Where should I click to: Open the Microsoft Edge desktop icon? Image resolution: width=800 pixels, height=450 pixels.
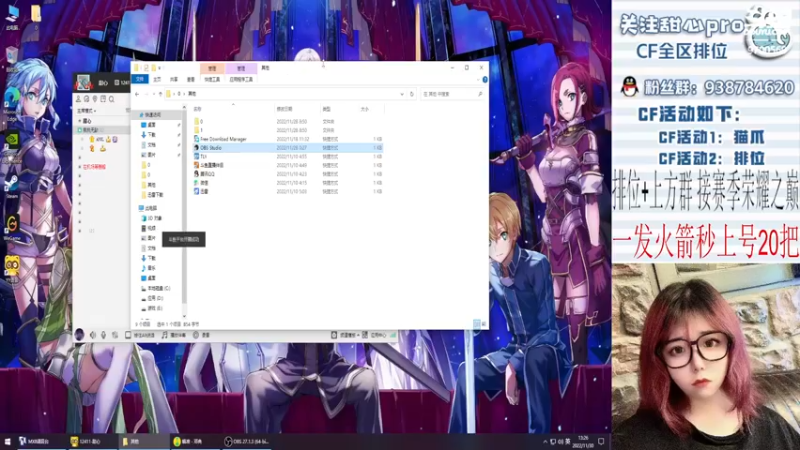pos(11,105)
